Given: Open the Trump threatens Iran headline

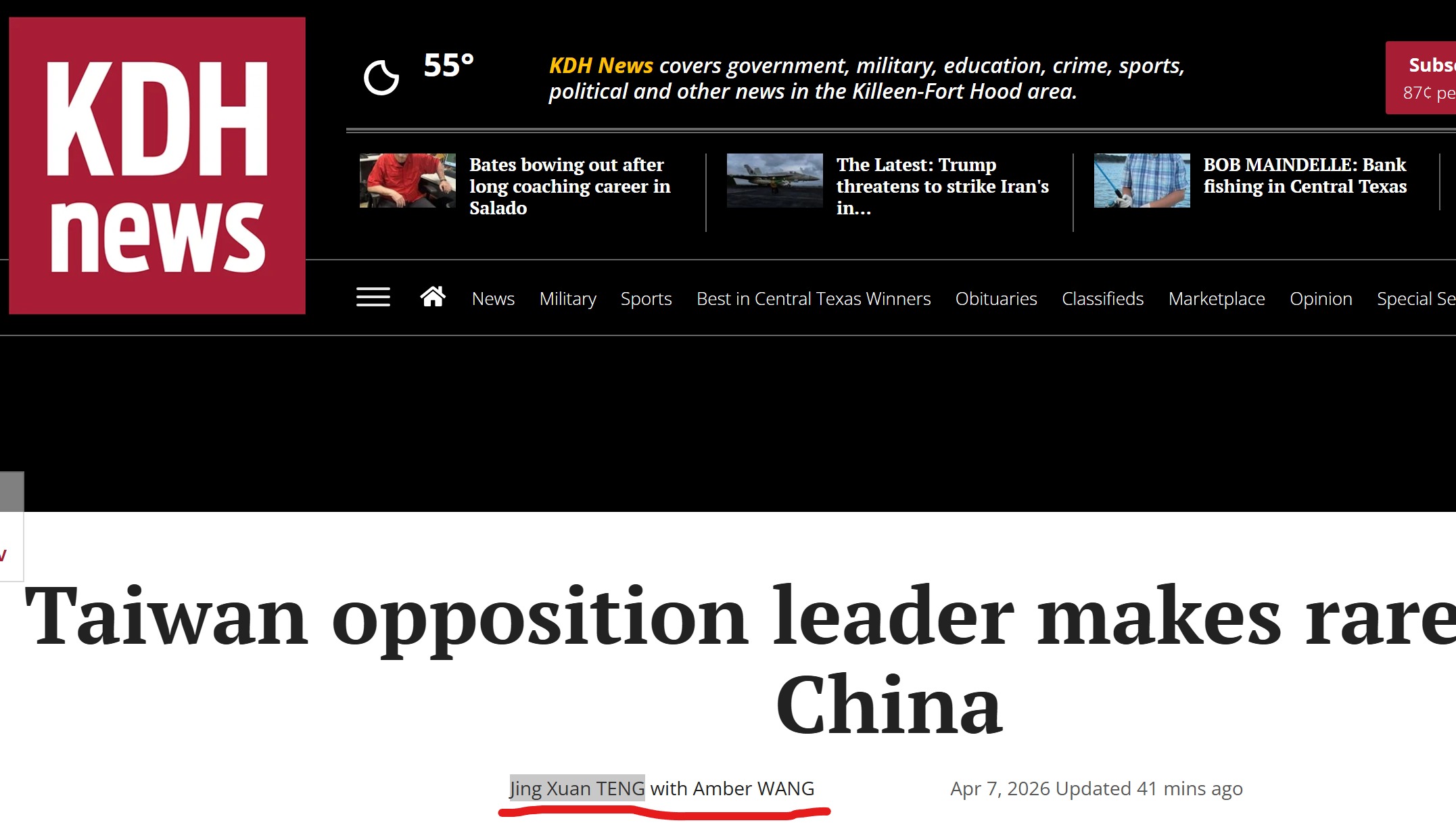Looking at the screenshot, I should point(943,186).
